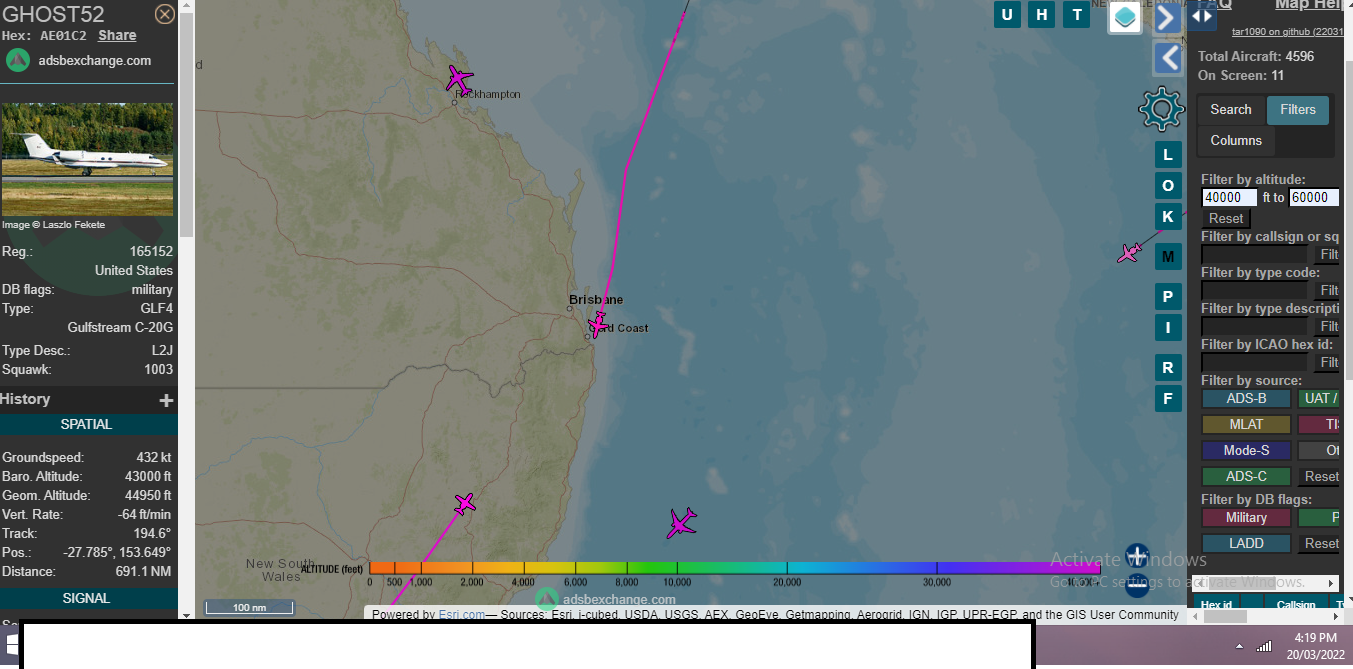Click the SPATIAL section header
Screen dimensions: 1353x669
pos(87,425)
